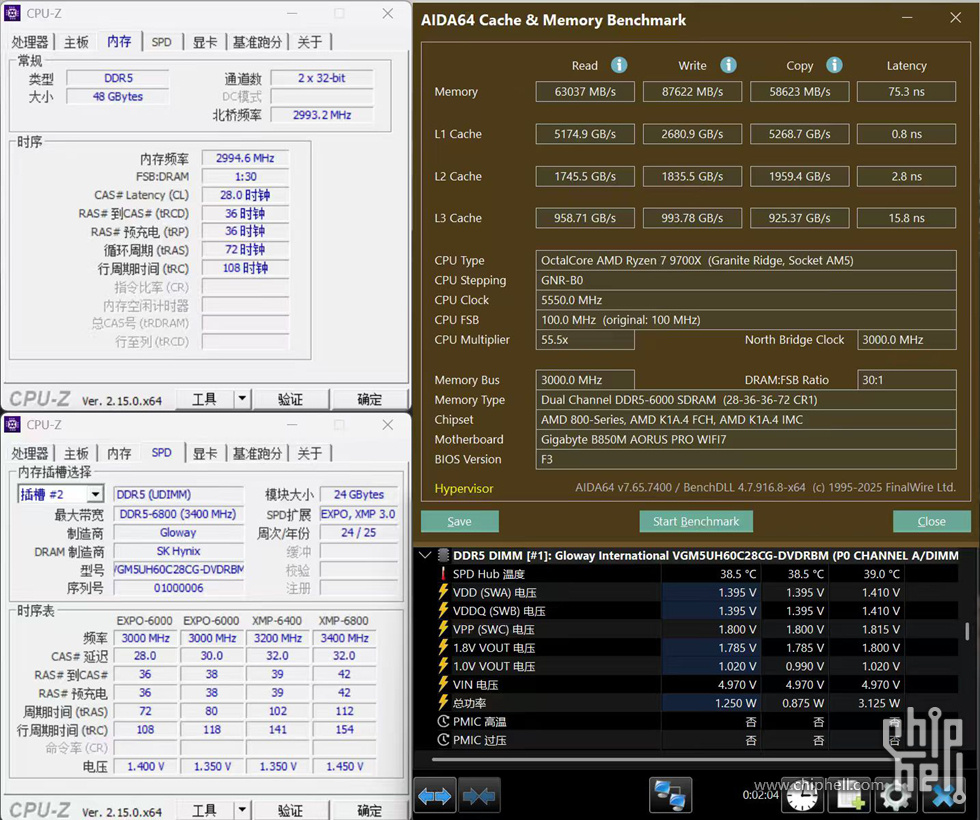Viewport: 980px width, 820px height.
Task: Click the clock icon beside the 0:02:04 timer
Action: (802, 796)
